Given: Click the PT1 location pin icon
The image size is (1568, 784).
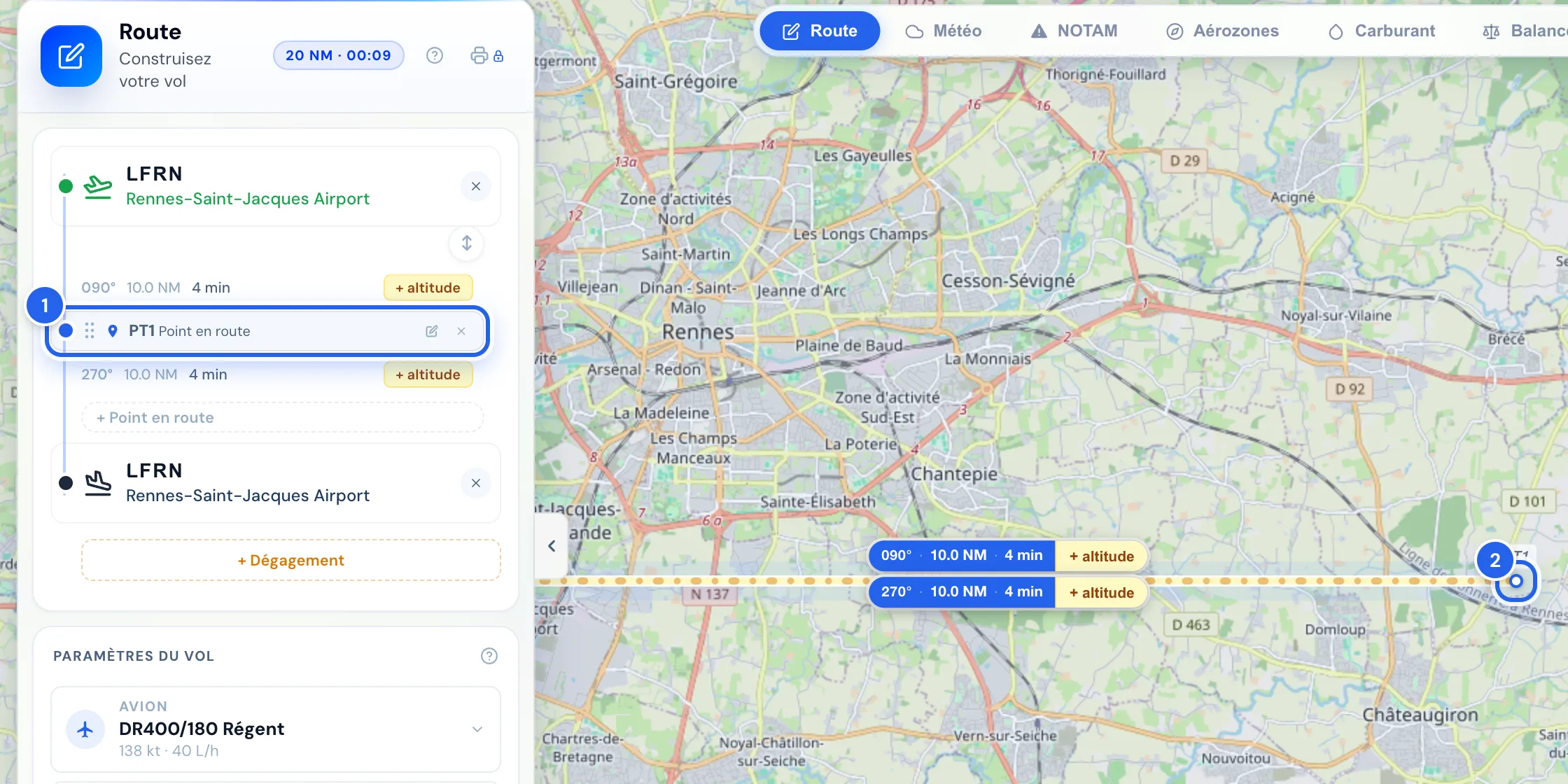Looking at the screenshot, I should [113, 331].
